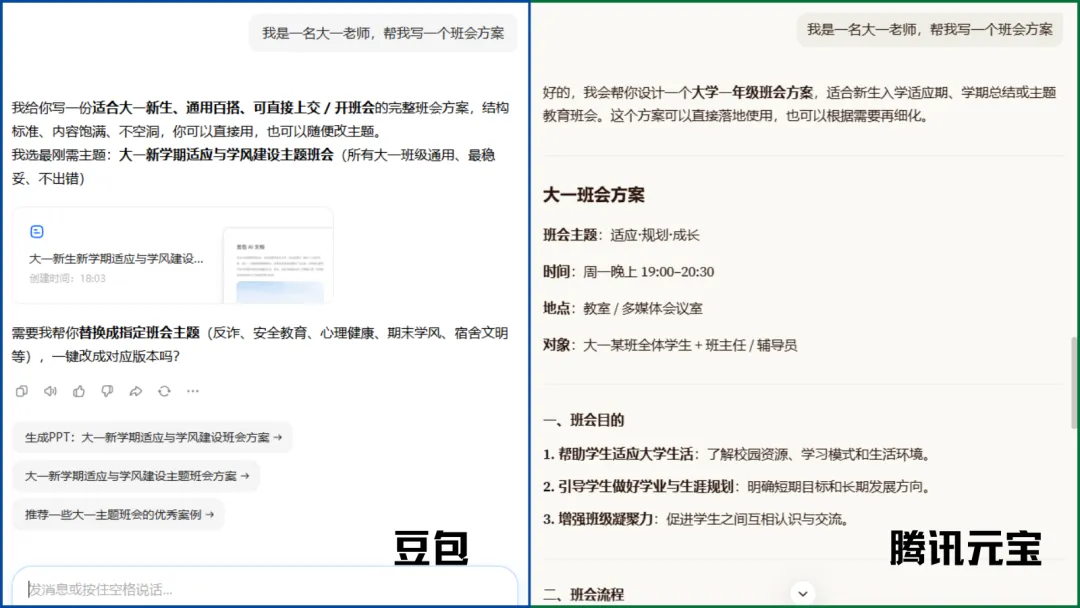Click item 2. 引导学生做好学业与生涯规划

(x=738, y=487)
